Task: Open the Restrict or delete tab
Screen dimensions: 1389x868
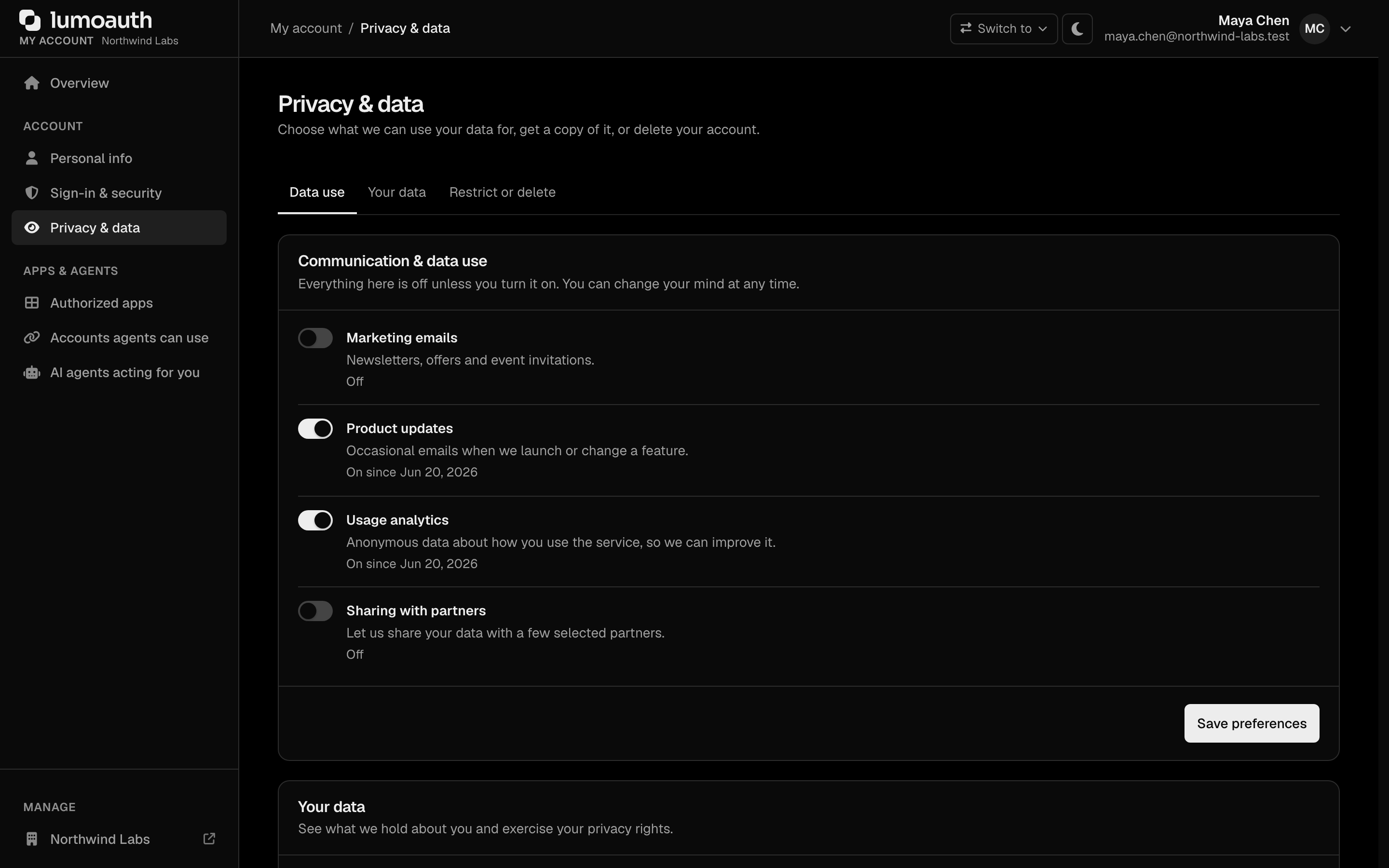Action: 502,192
